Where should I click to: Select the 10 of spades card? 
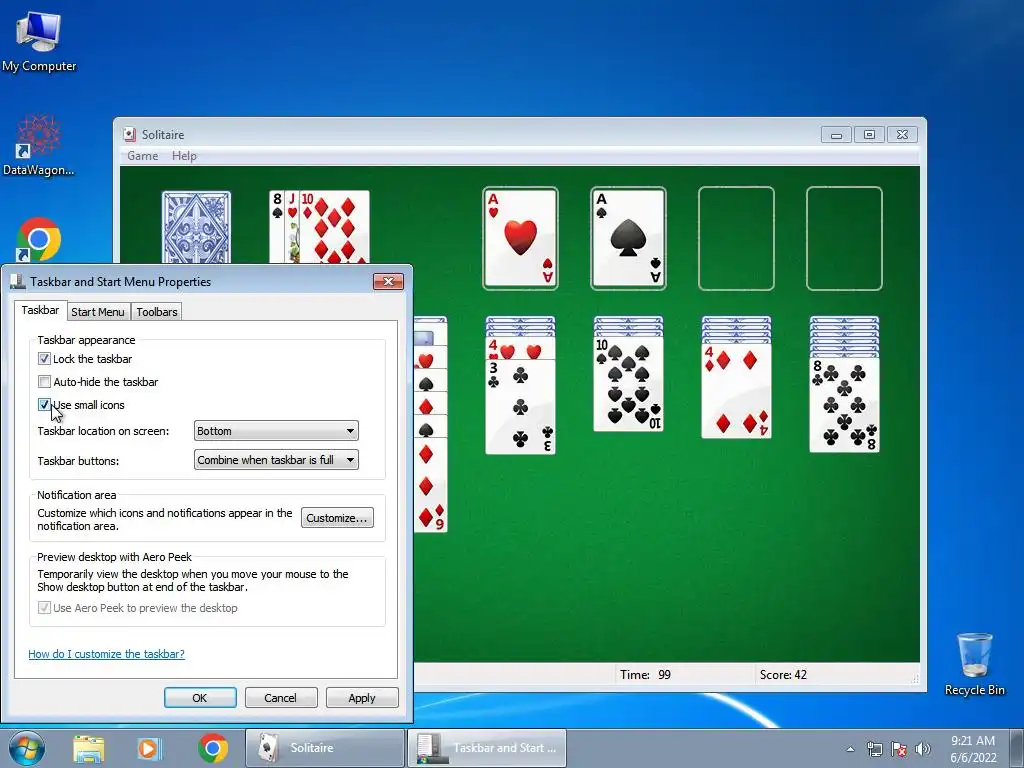pyautogui.click(x=628, y=384)
